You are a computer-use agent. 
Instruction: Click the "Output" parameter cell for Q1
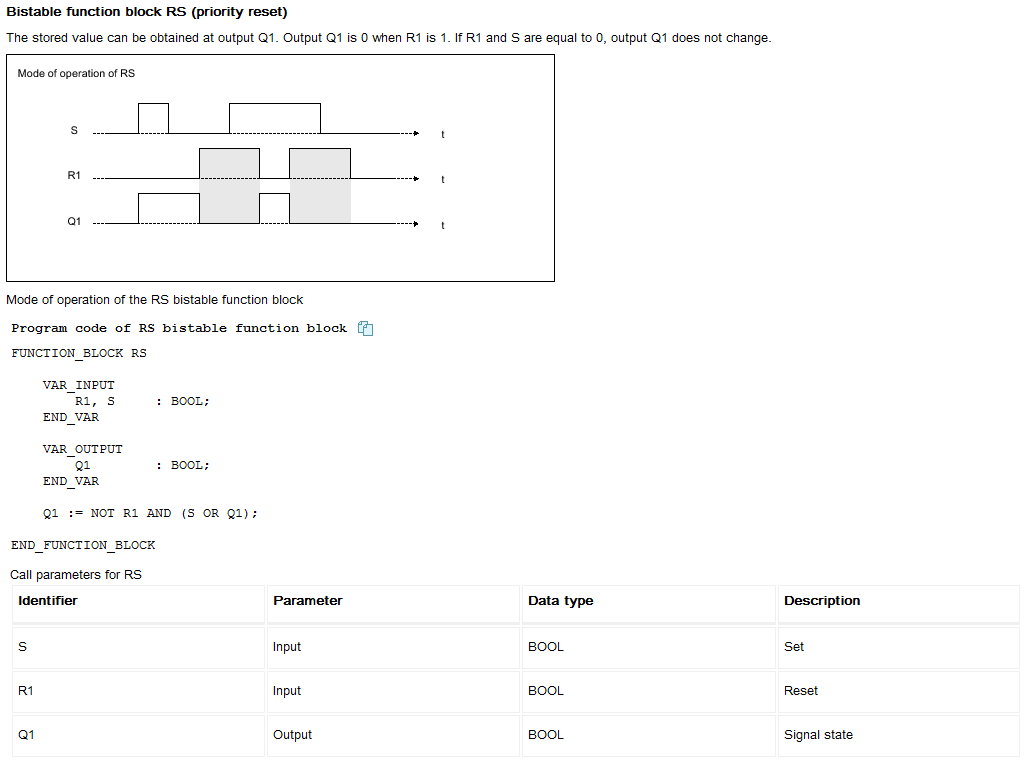coord(293,735)
